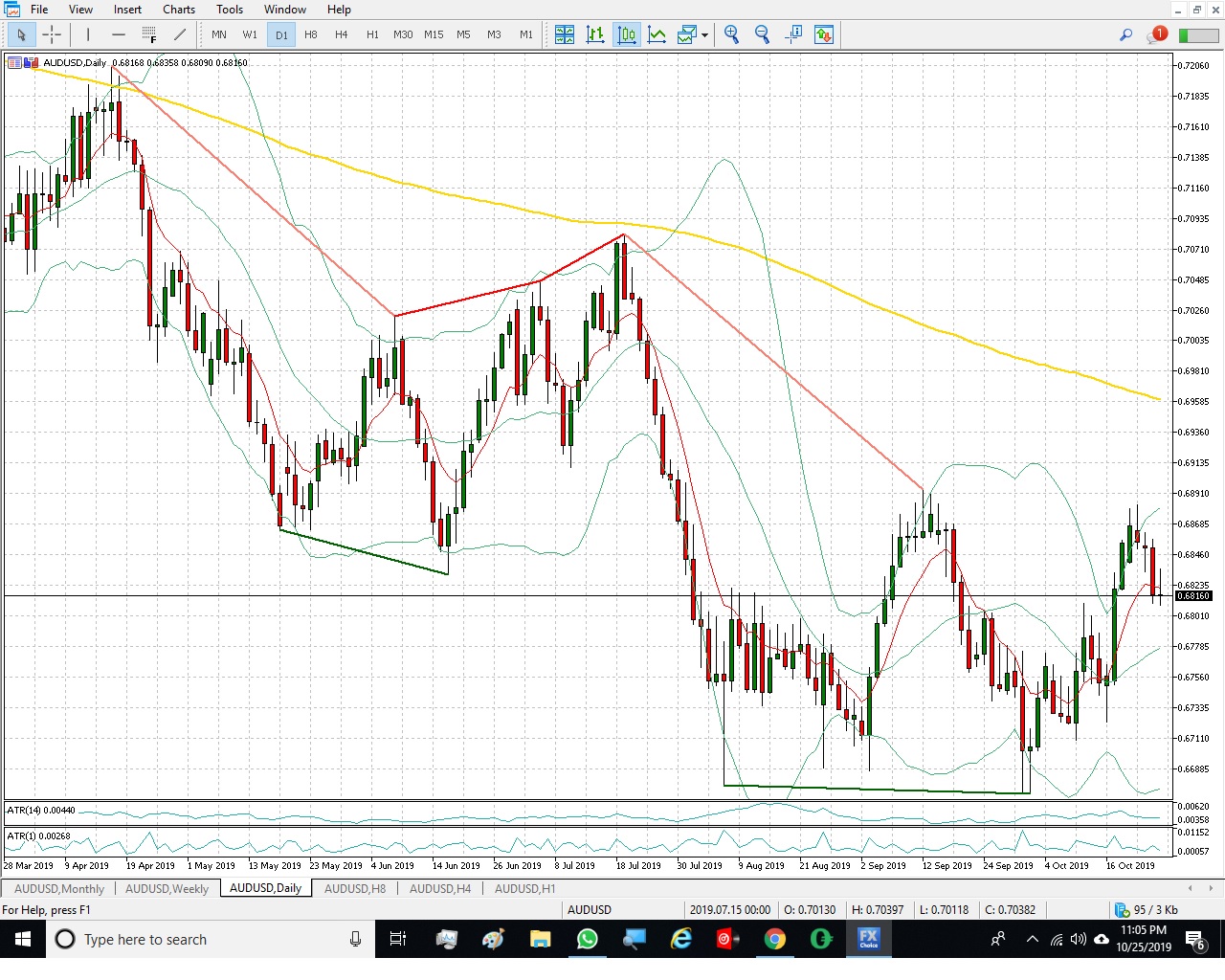1225x980 pixels.
Task: Draw a horizontal line tool
Action: tap(119, 34)
